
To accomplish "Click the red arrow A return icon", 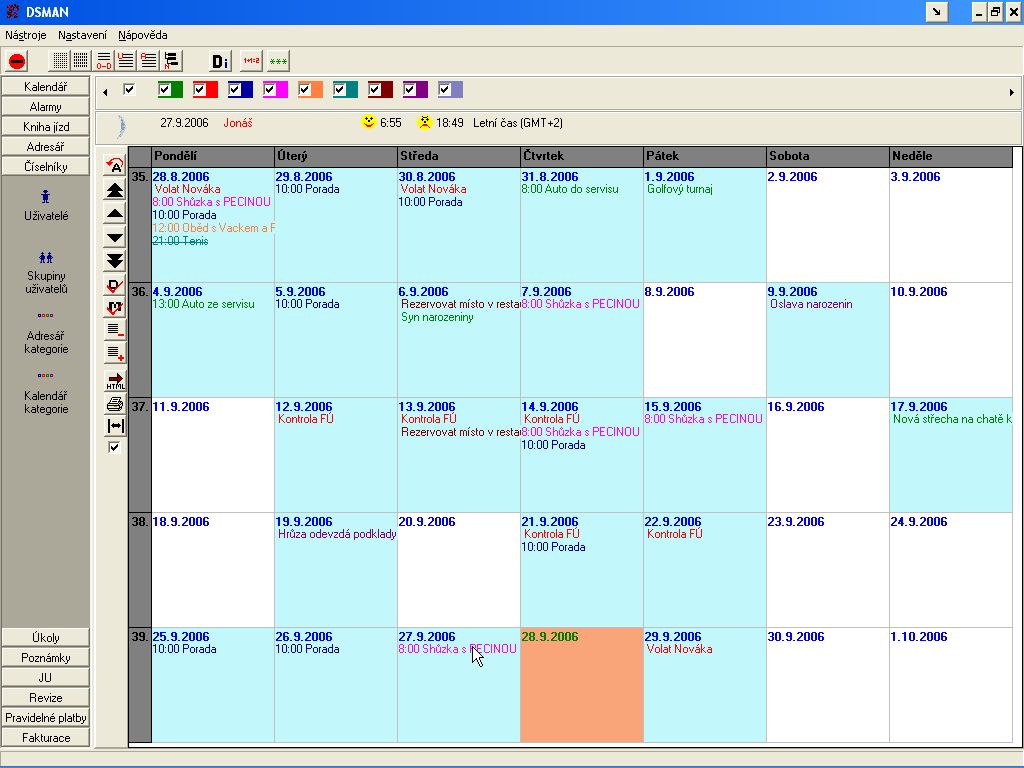I will pos(115,166).
